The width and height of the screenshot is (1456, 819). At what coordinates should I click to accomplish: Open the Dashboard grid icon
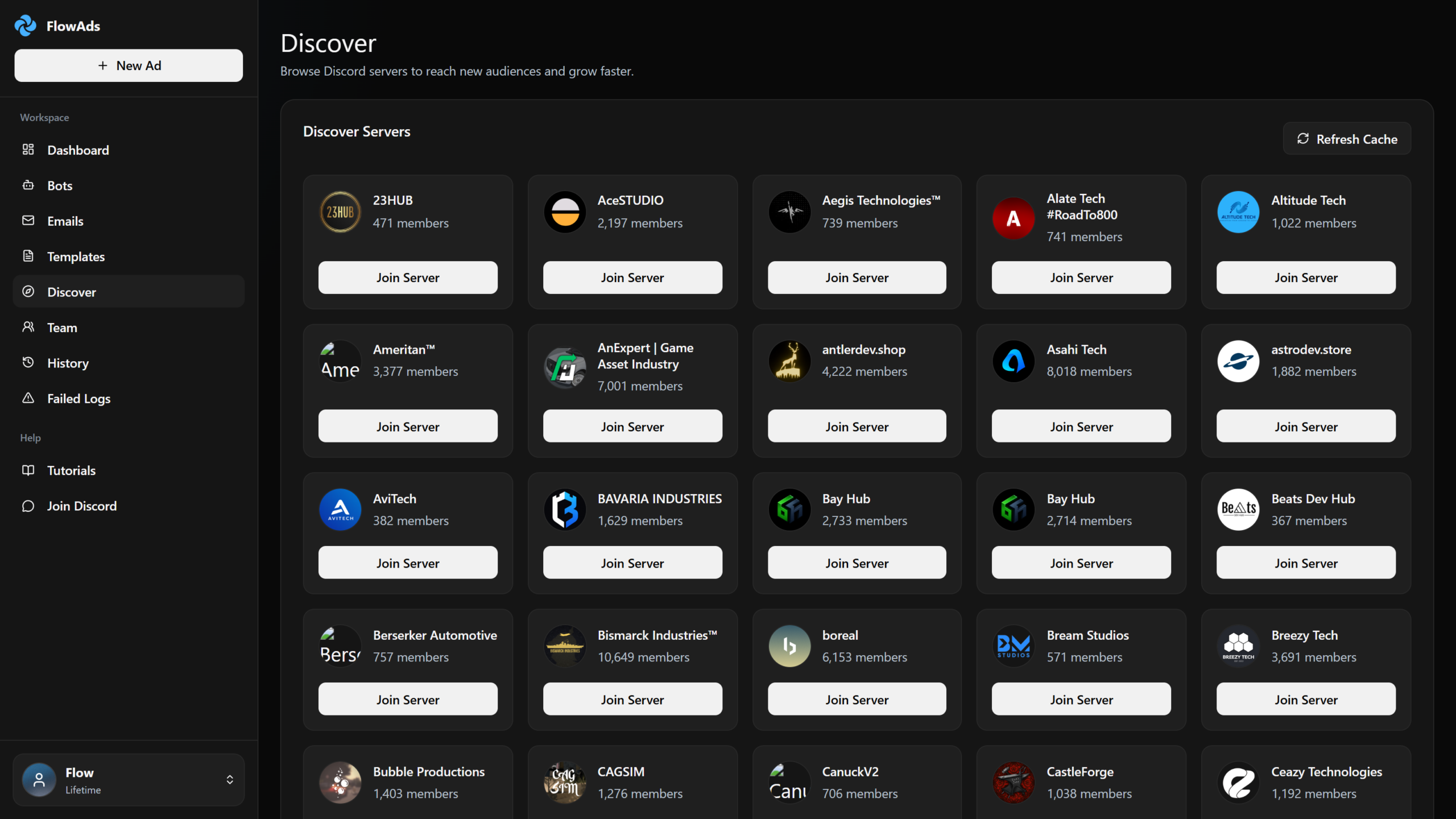[x=28, y=150]
